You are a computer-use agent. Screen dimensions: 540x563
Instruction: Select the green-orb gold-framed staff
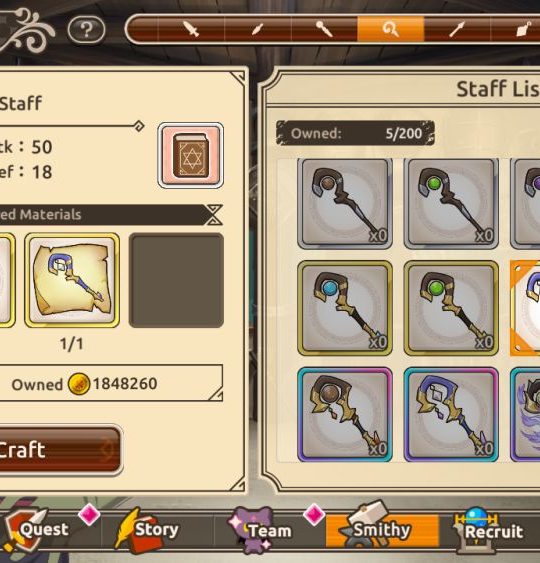tap(451, 308)
